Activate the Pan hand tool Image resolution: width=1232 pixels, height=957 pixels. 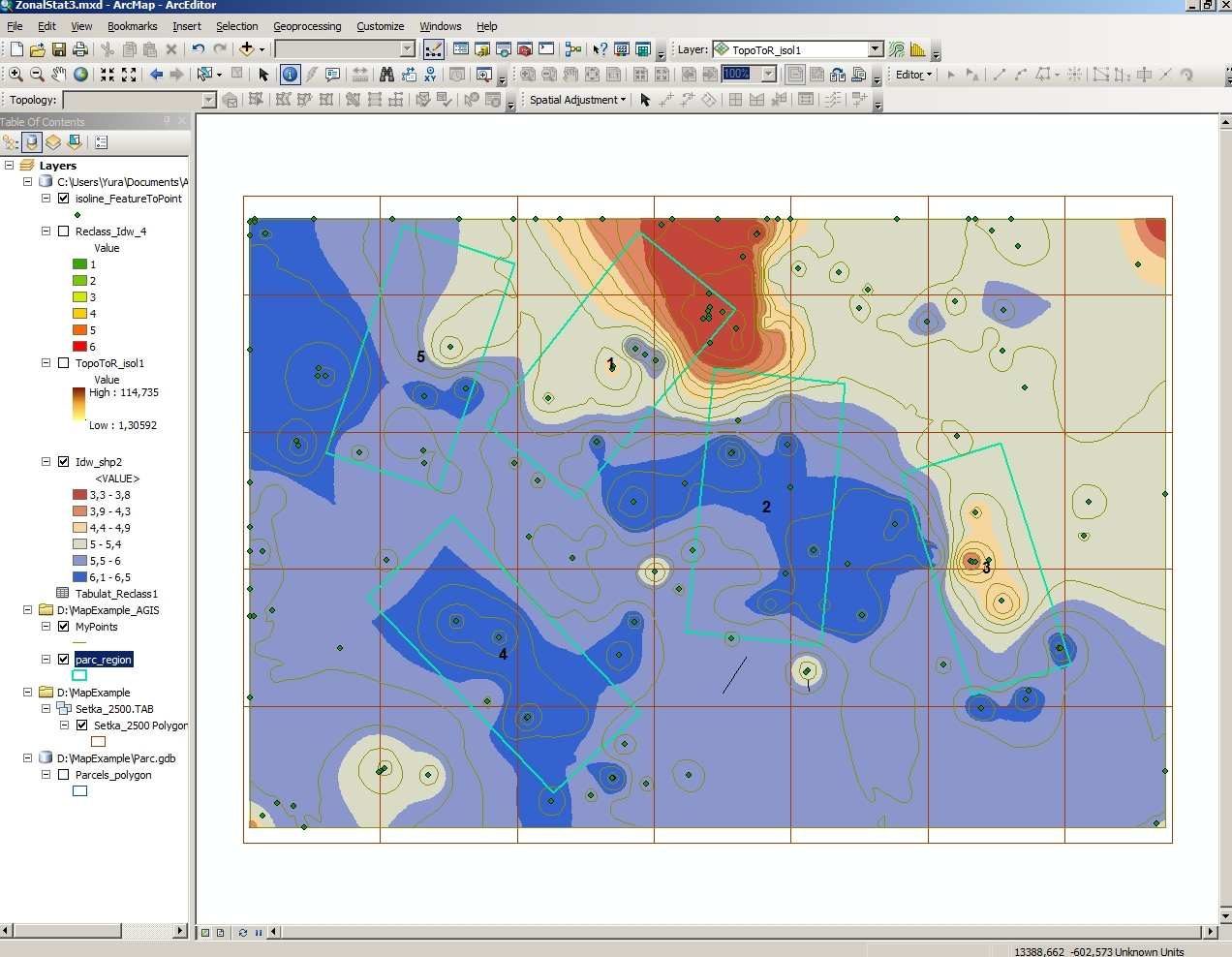[59, 75]
